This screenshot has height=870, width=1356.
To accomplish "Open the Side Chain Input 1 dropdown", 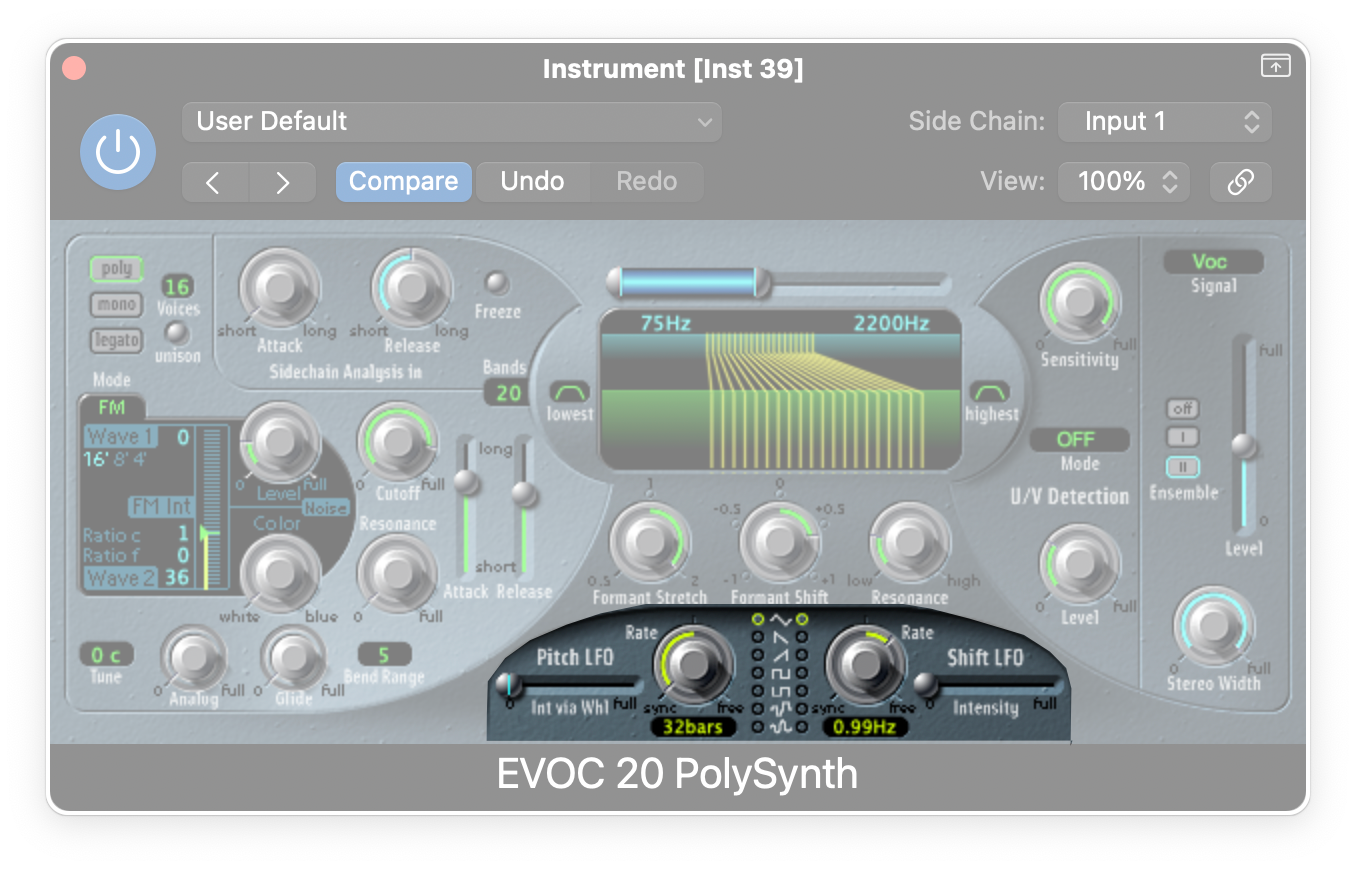I will 1164,122.
